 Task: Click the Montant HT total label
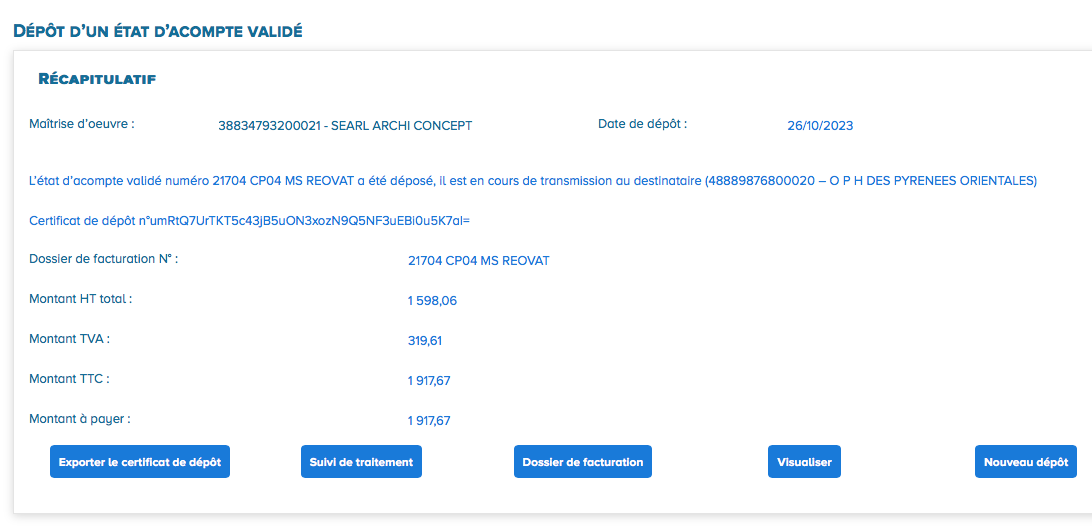[x=81, y=298]
